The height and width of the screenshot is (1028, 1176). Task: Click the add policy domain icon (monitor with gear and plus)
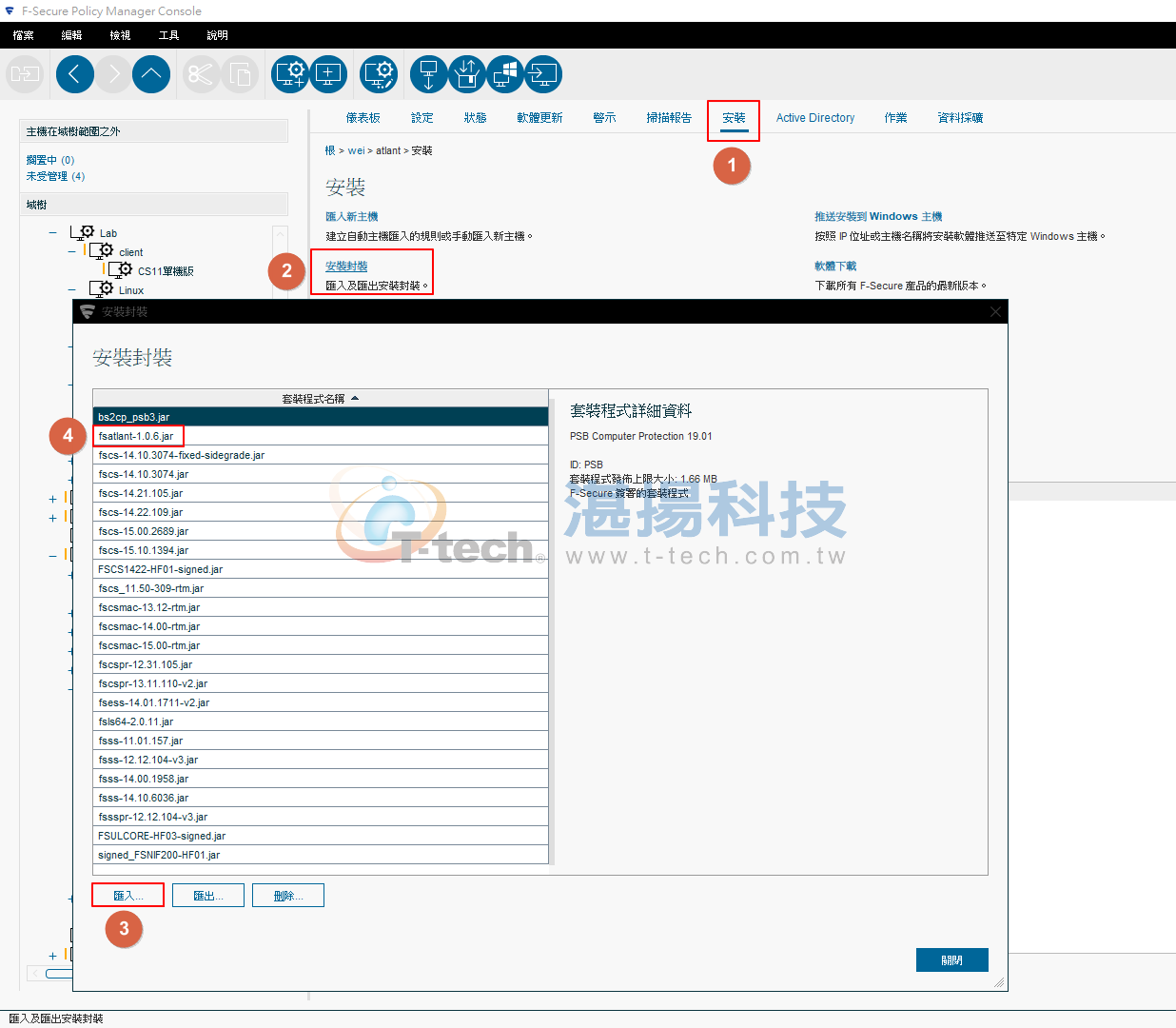(290, 74)
